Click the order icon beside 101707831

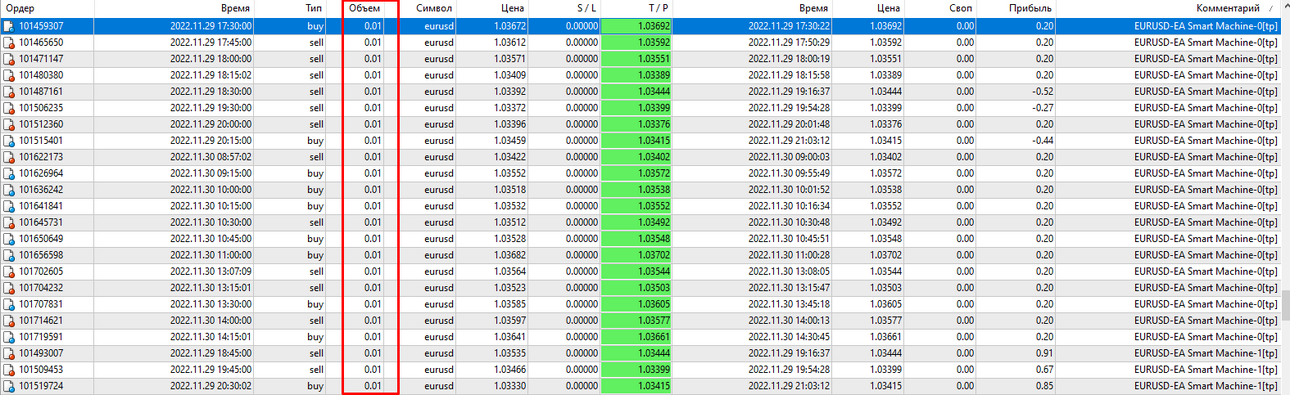click(x=9, y=304)
